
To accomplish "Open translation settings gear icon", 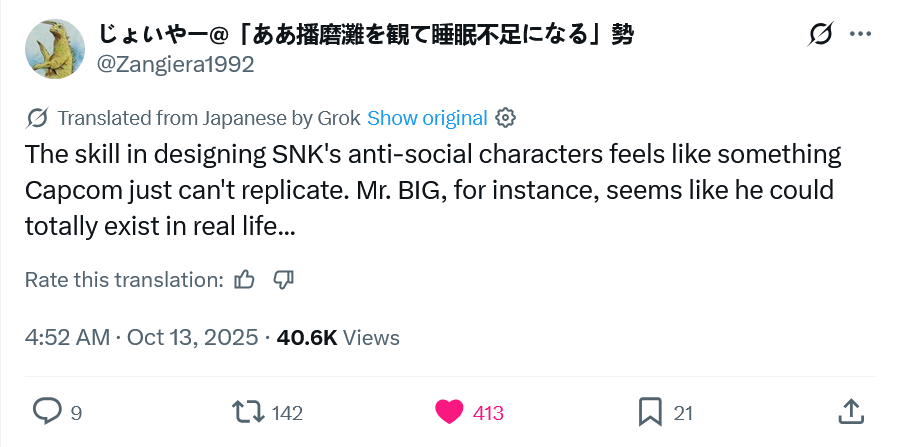I will point(505,118).
